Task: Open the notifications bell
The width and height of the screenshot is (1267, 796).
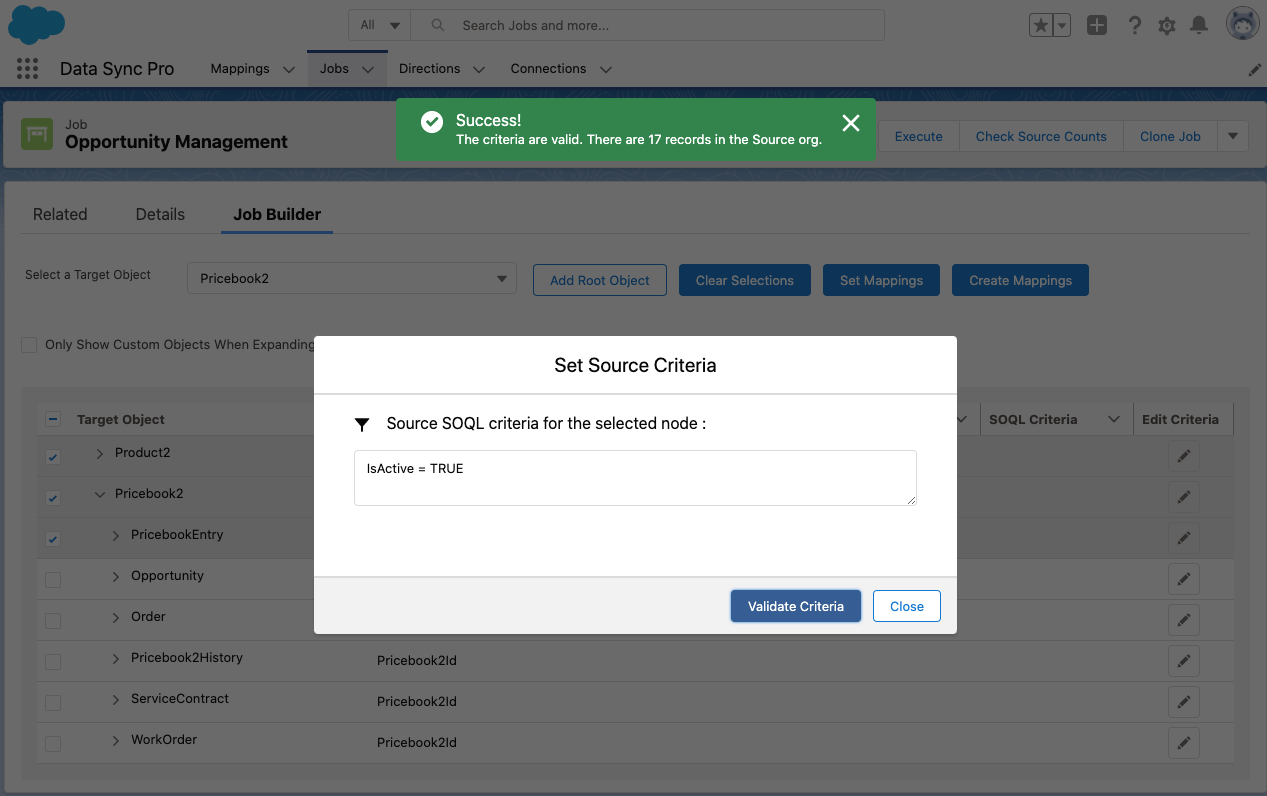Action: (1199, 26)
